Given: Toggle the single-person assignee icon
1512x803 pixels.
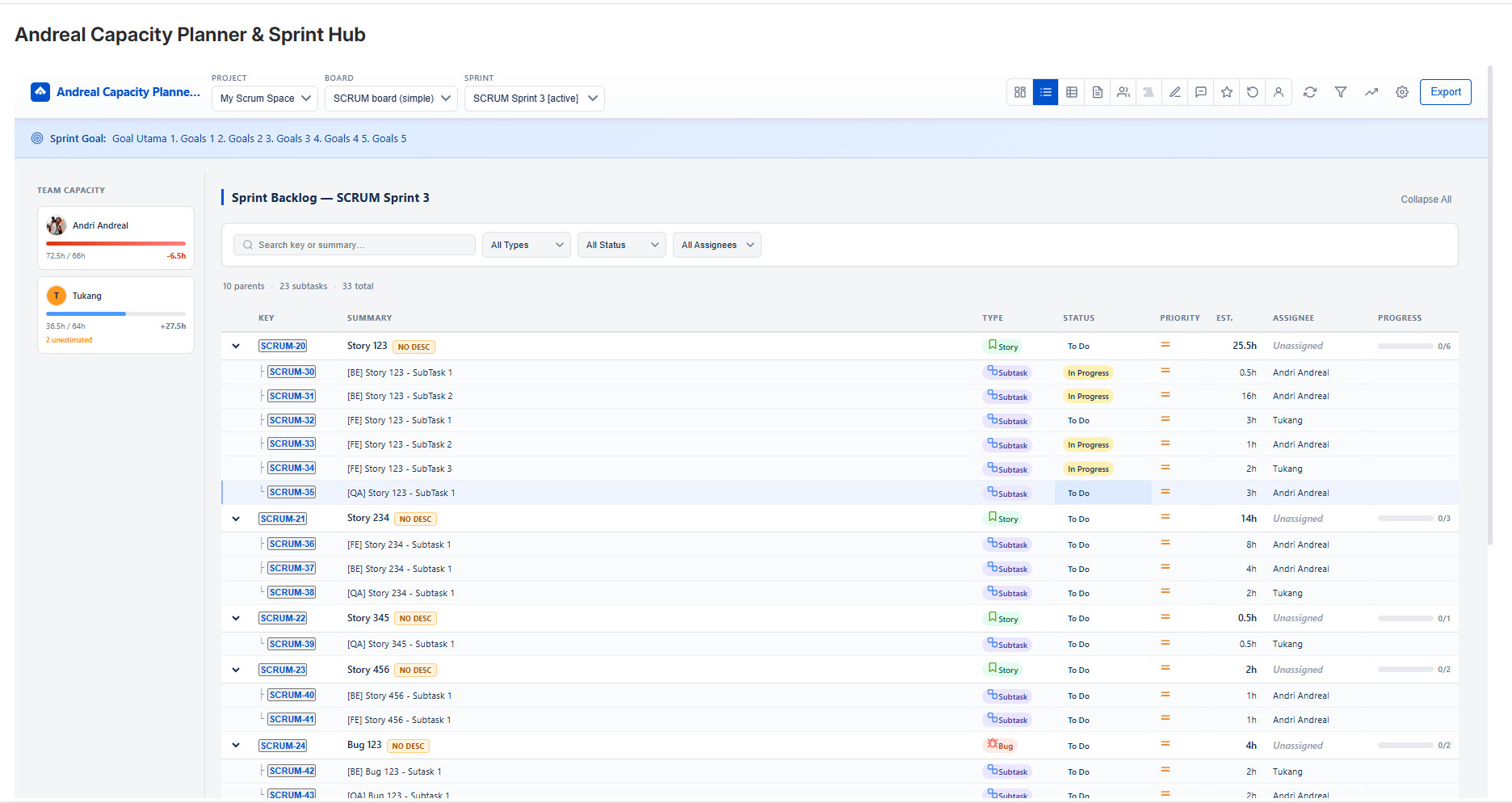Looking at the screenshot, I should click(1278, 91).
